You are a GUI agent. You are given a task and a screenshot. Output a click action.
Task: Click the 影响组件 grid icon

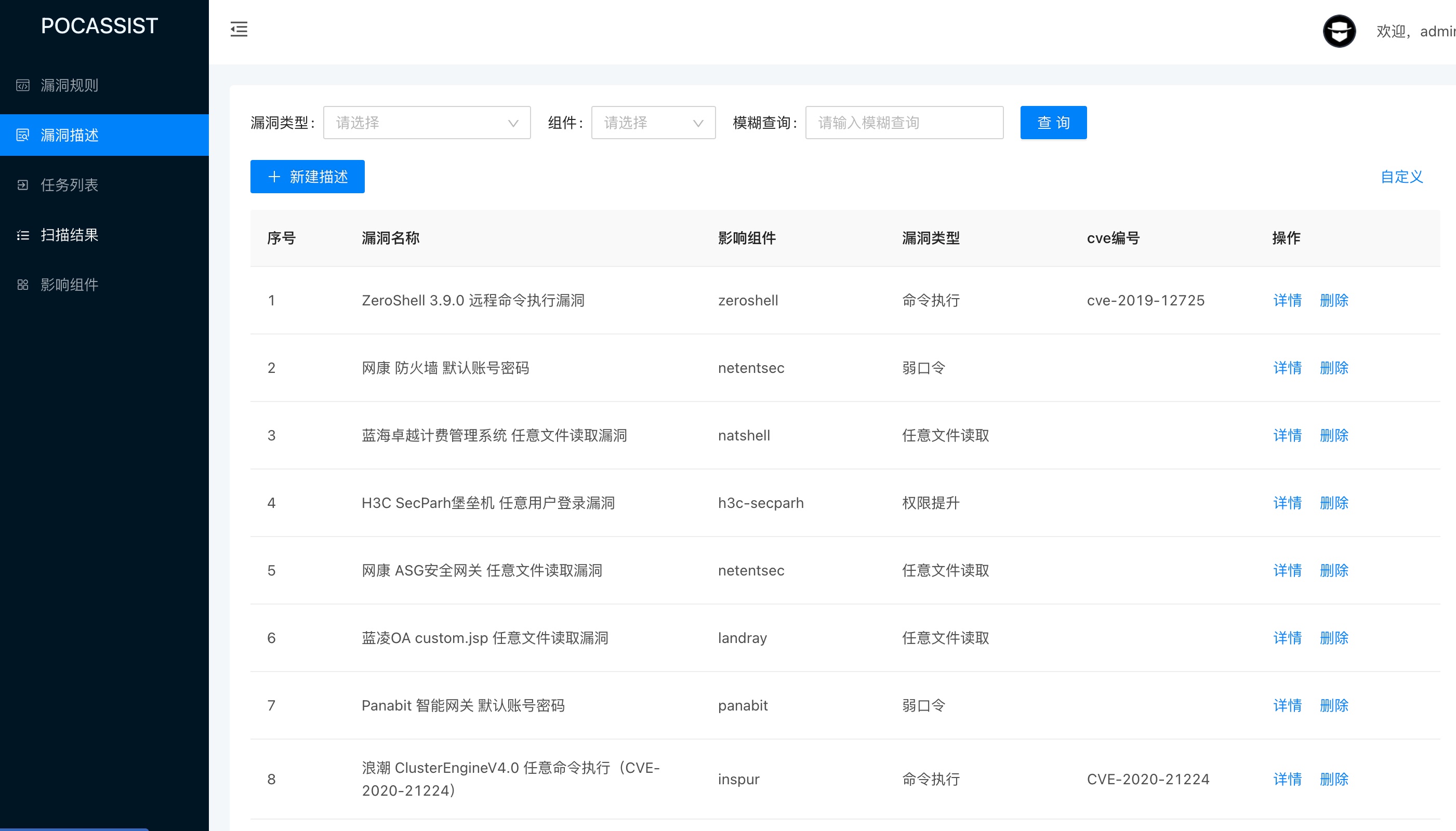click(x=23, y=285)
